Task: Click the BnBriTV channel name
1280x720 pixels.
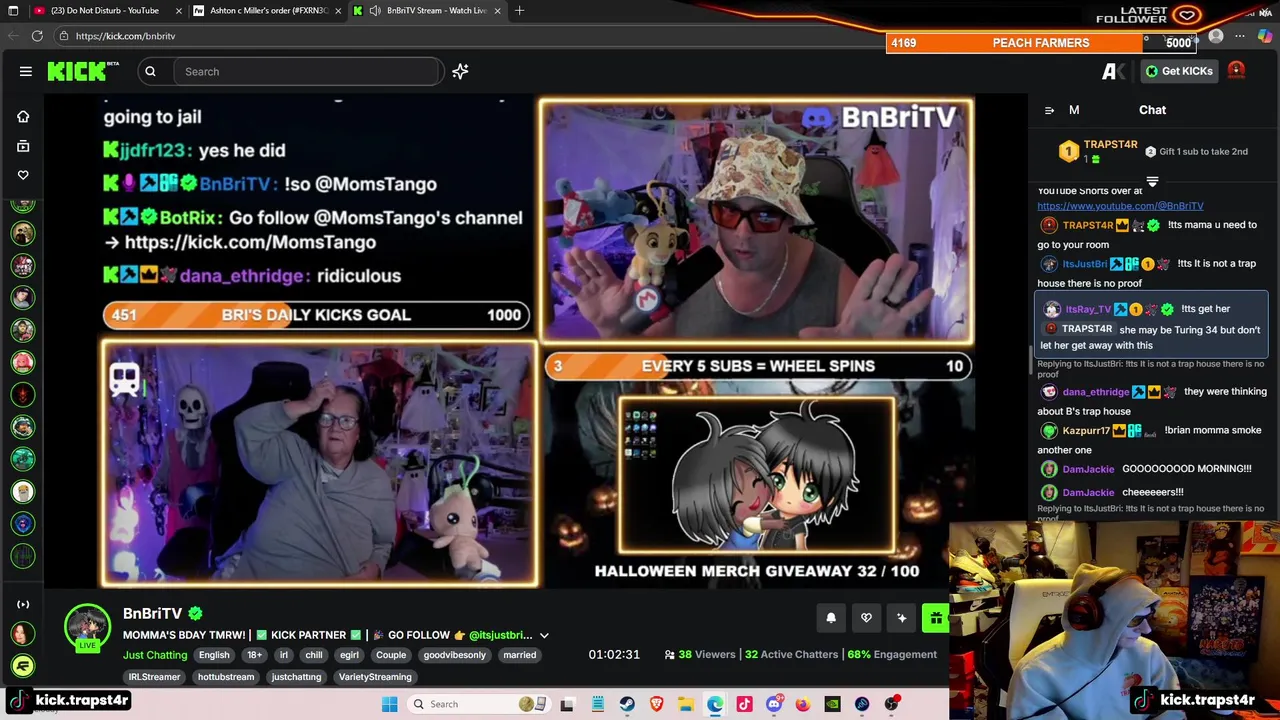Action: 152,613
